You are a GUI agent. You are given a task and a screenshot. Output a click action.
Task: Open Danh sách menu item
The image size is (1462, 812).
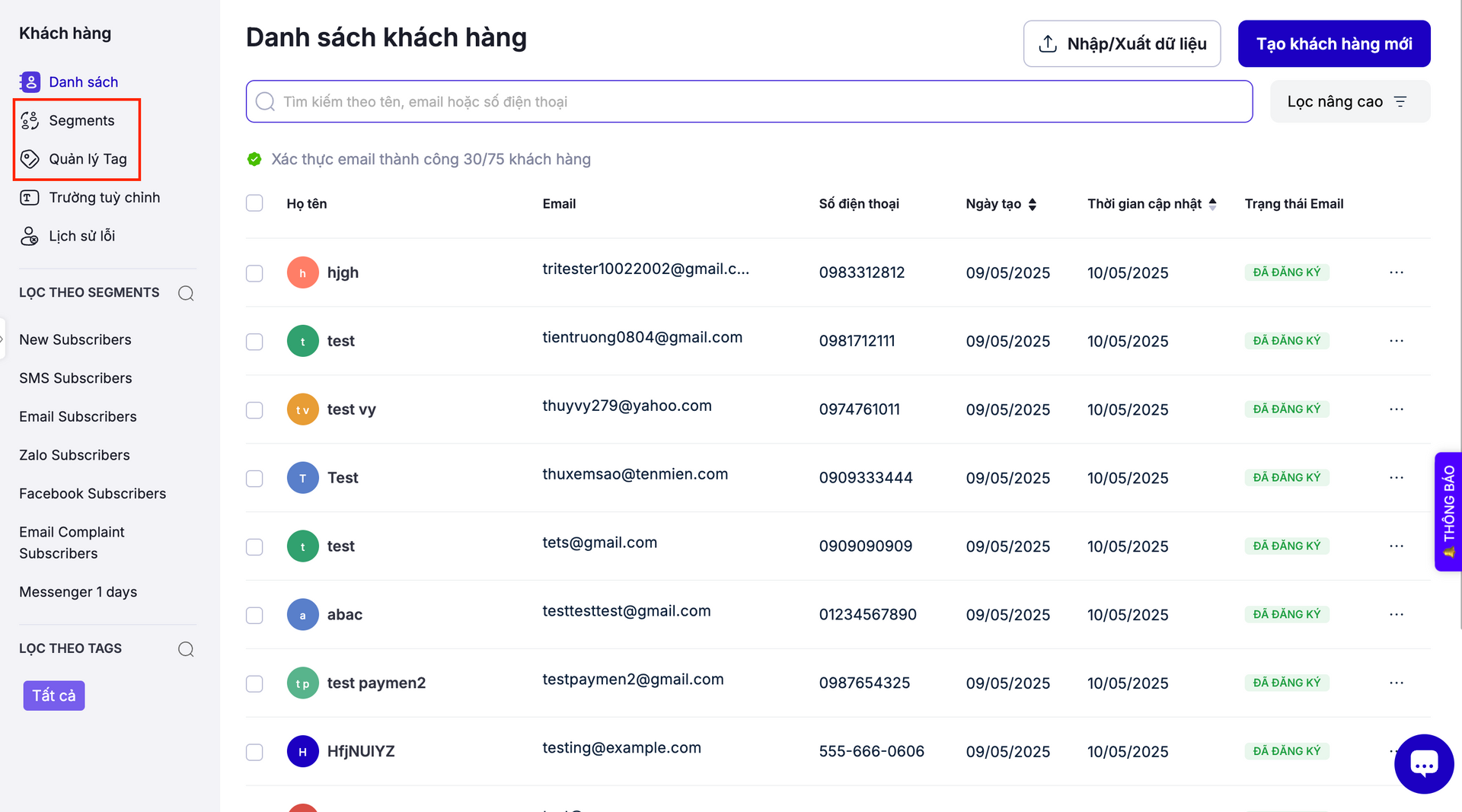pyautogui.click(x=83, y=82)
